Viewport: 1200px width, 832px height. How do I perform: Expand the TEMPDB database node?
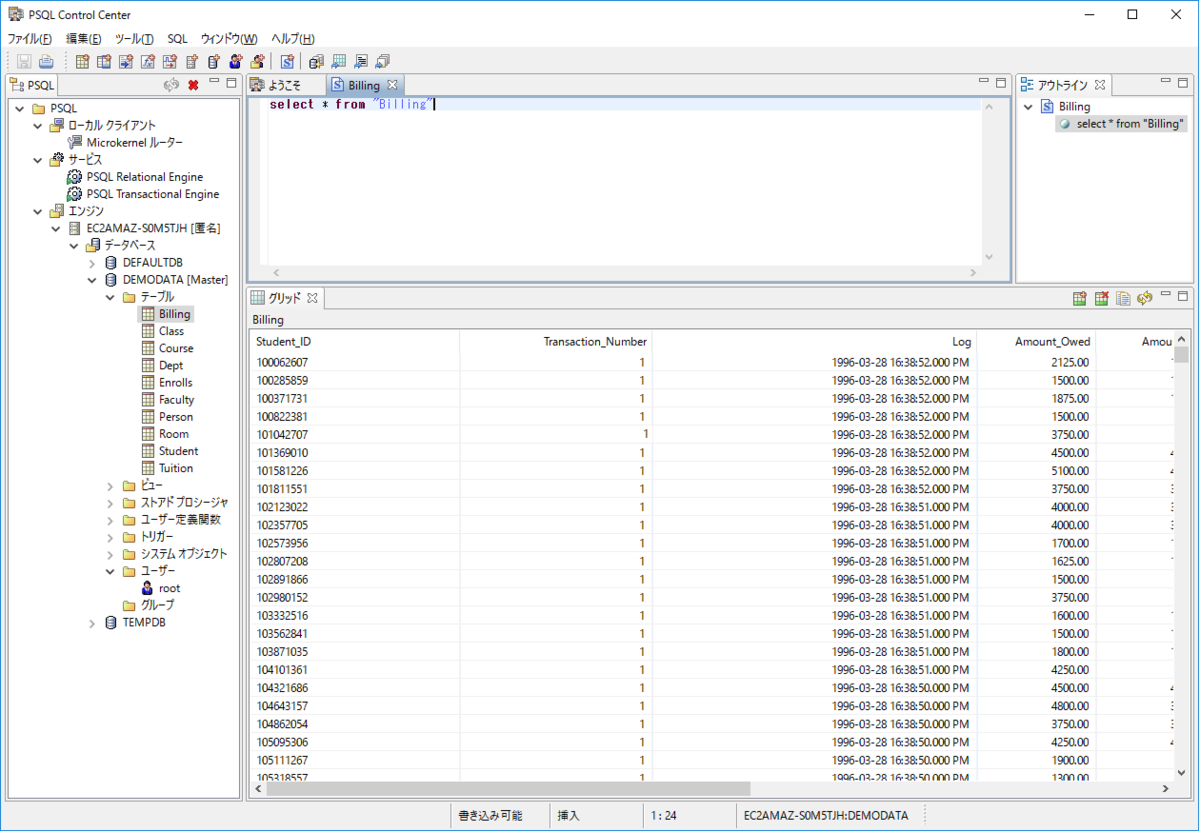point(92,622)
